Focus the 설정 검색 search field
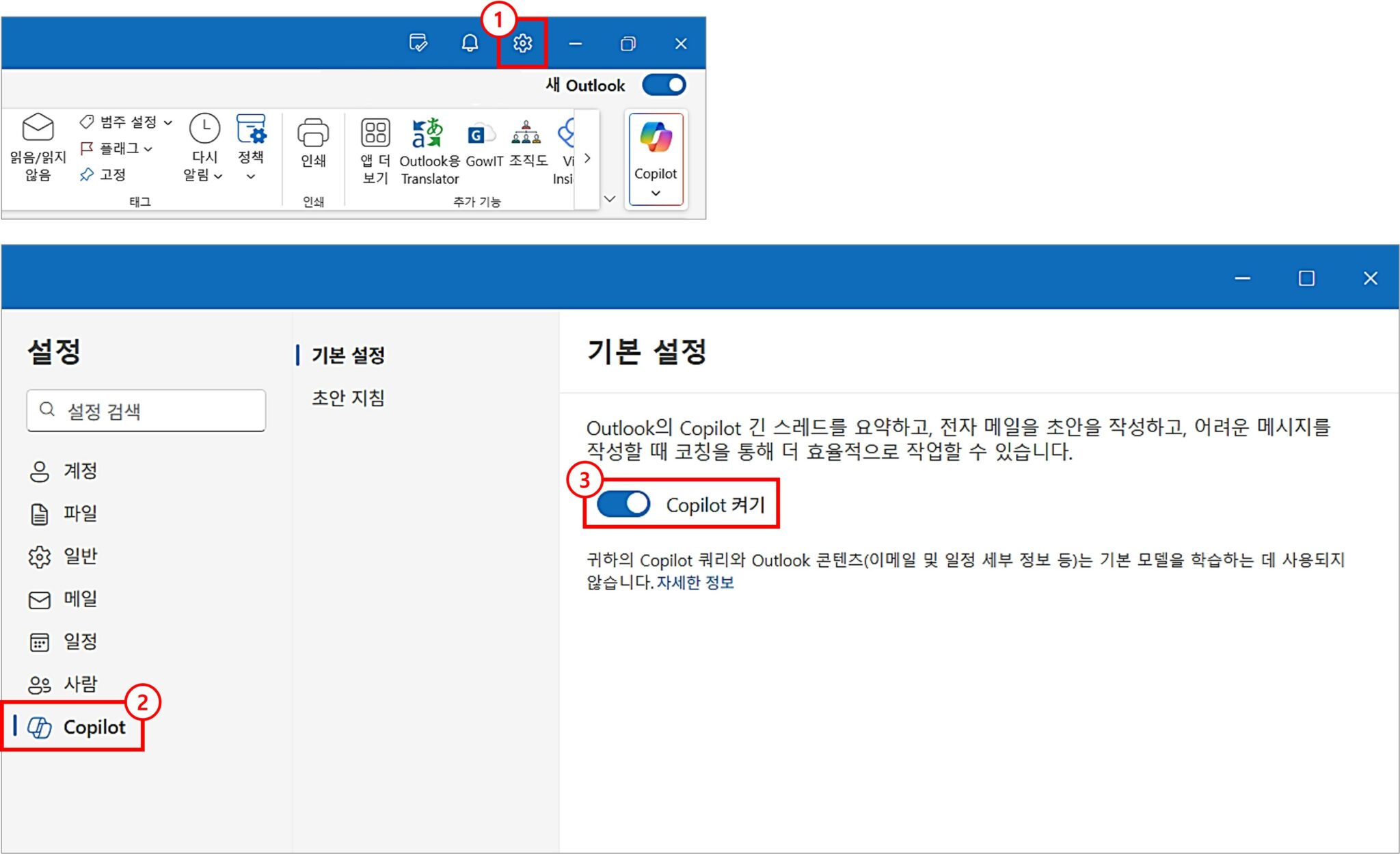The image size is (1400, 854). click(146, 410)
